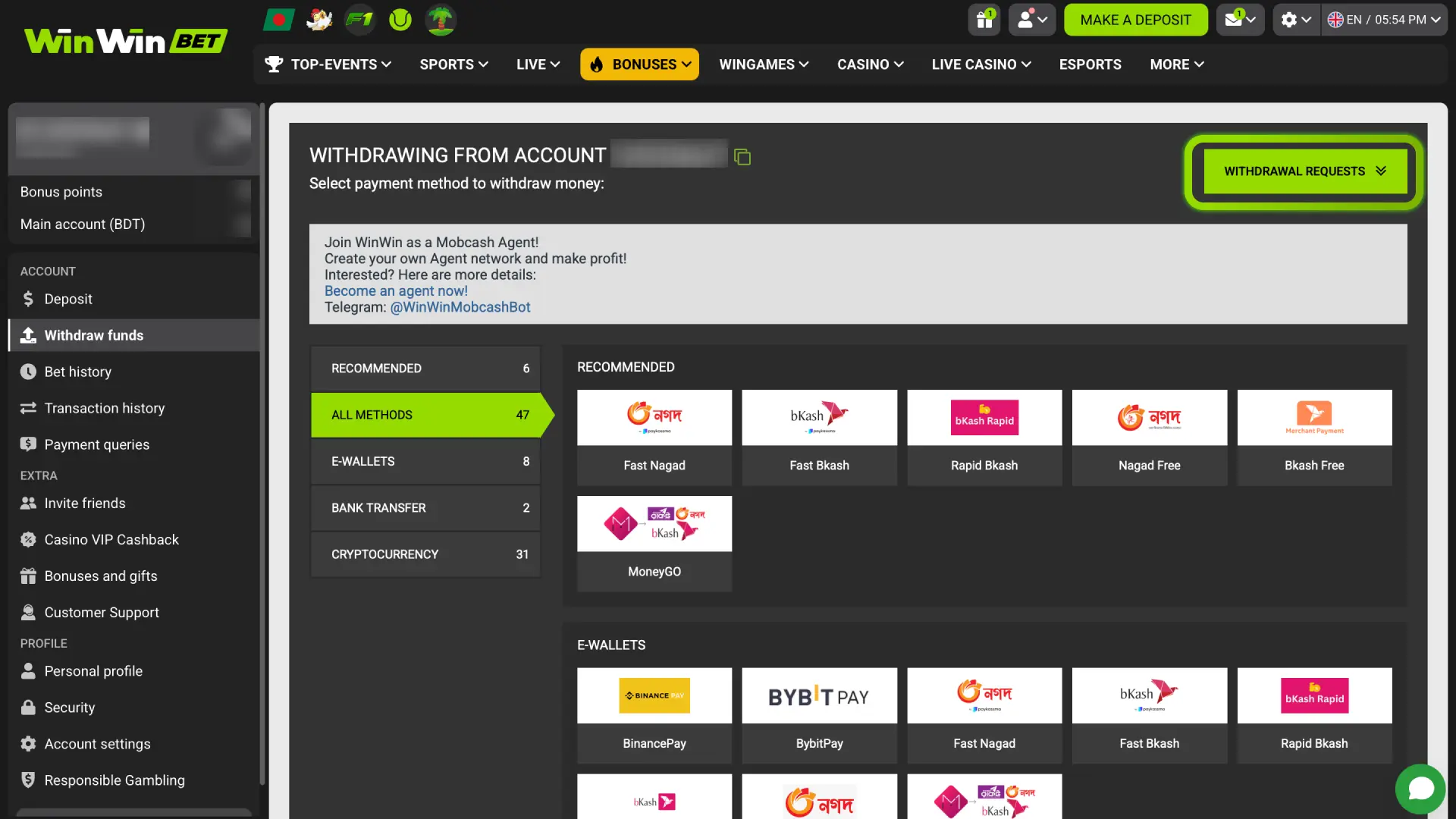
Task: Choose Nagad Free payment method
Action: (1149, 438)
